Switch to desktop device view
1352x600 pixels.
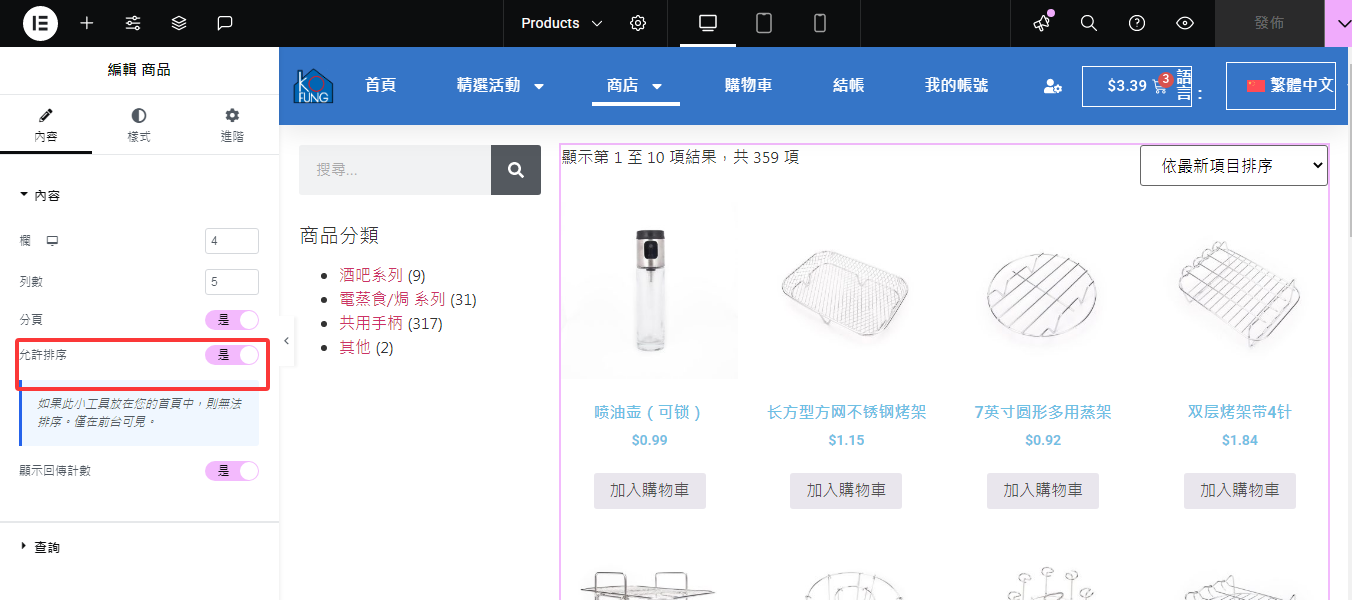click(708, 23)
